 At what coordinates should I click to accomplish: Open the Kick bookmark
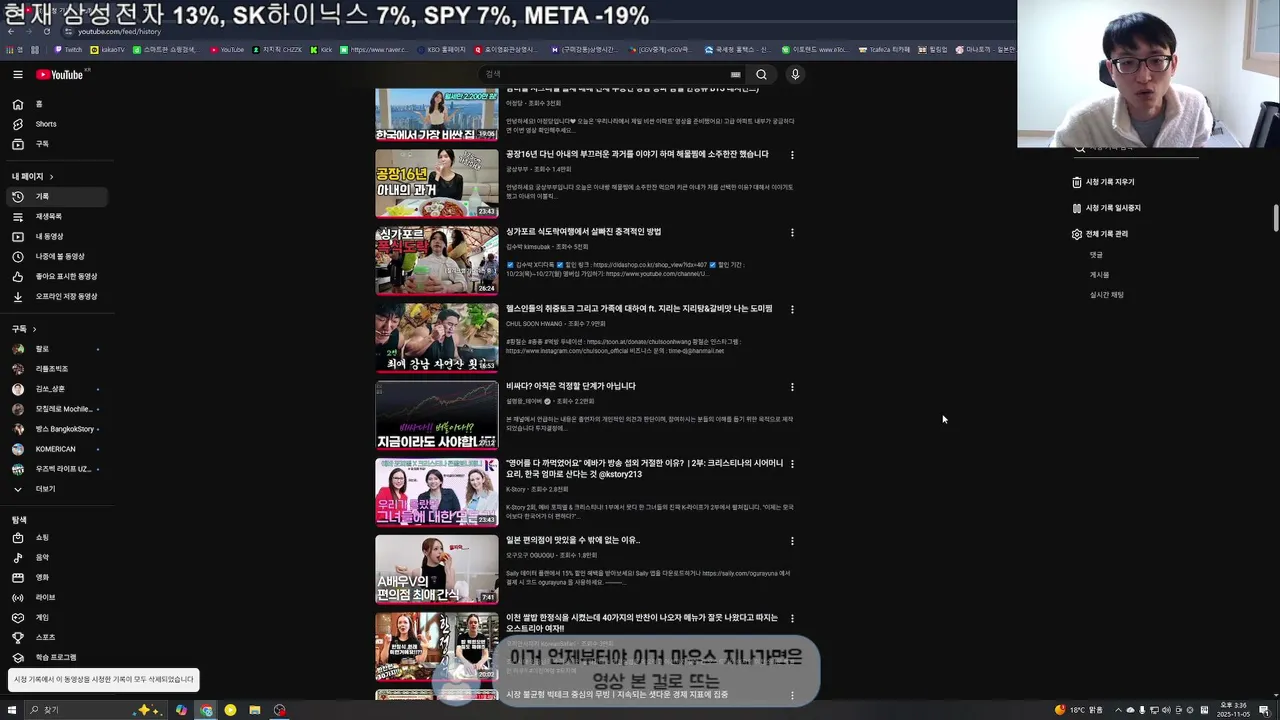(x=321, y=49)
